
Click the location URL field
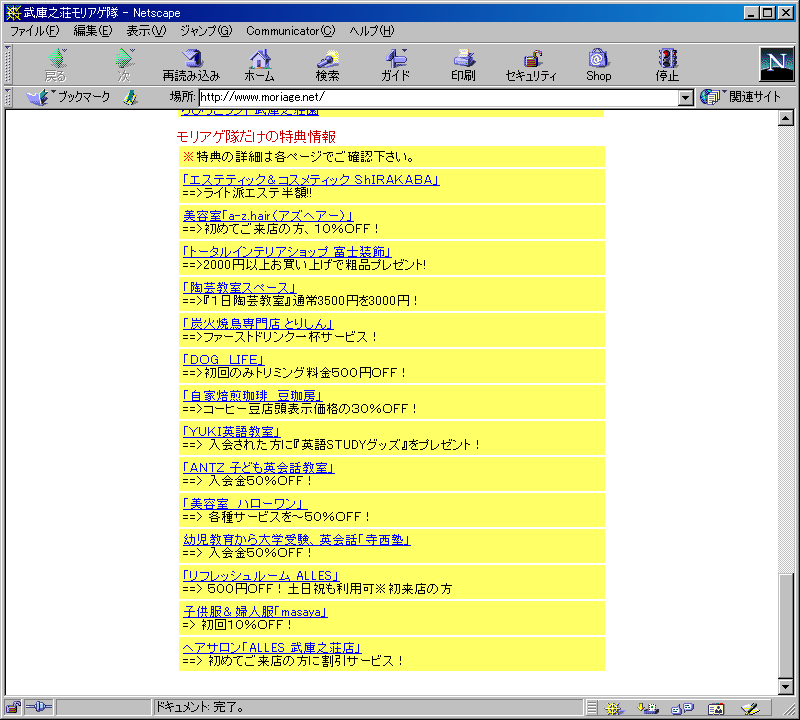coord(439,97)
